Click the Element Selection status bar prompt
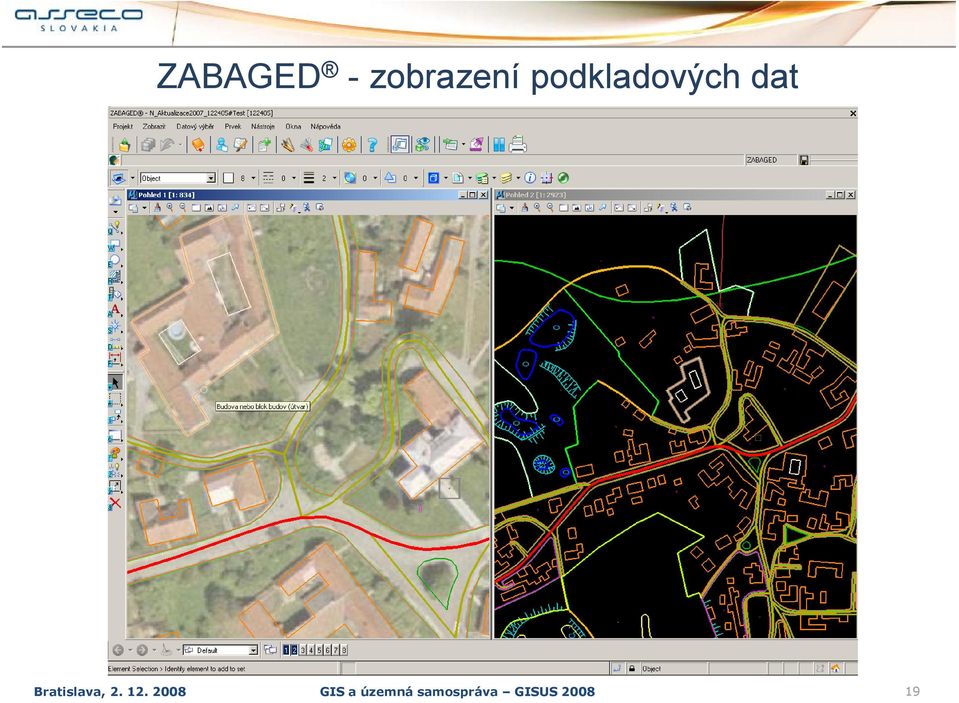This screenshot has width=959, height=703. [176, 669]
